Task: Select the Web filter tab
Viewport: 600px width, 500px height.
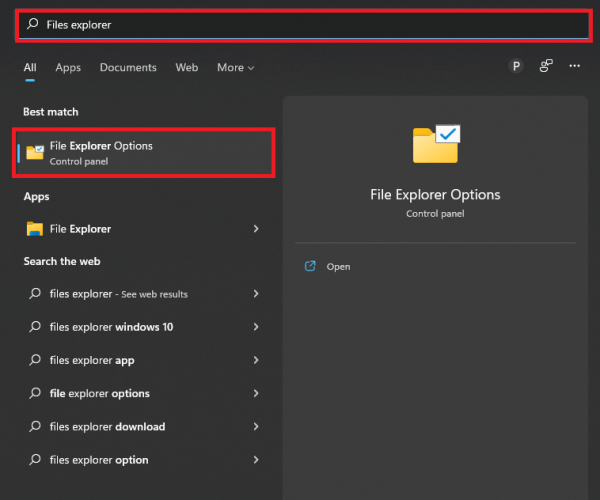Action: pos(187,68)
